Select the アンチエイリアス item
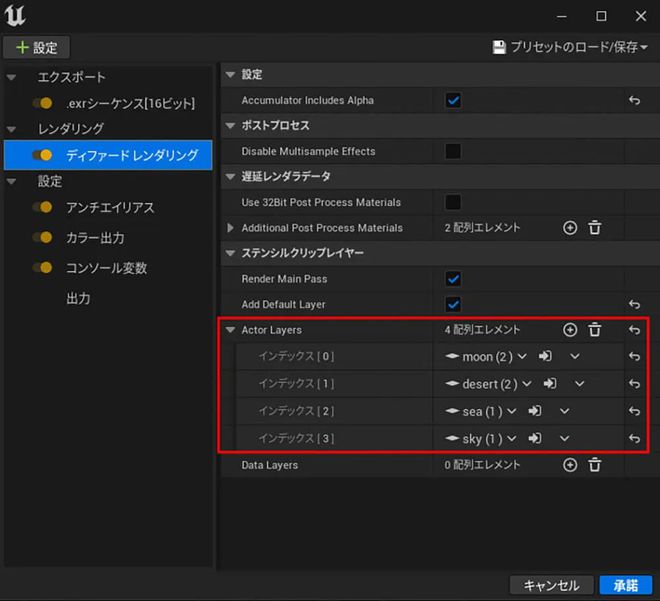The height and width of the screenshot is (601, 660). [110, 207]
